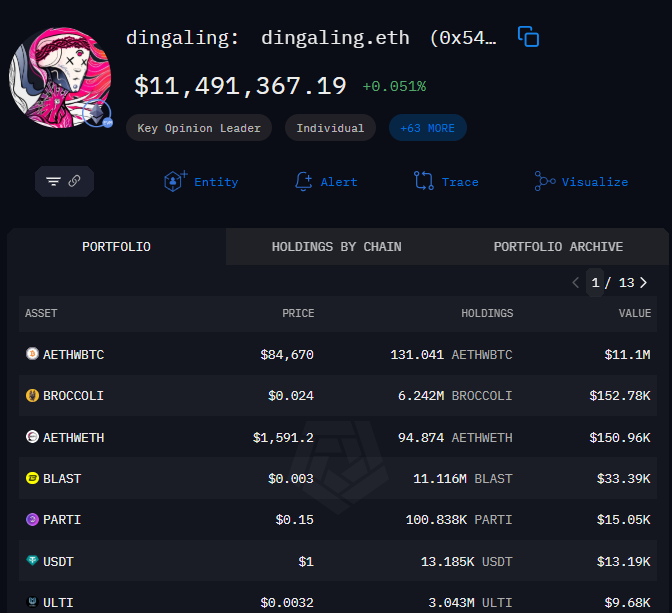Copy the dingaling.eth wallet address

(x=528, y=37)
